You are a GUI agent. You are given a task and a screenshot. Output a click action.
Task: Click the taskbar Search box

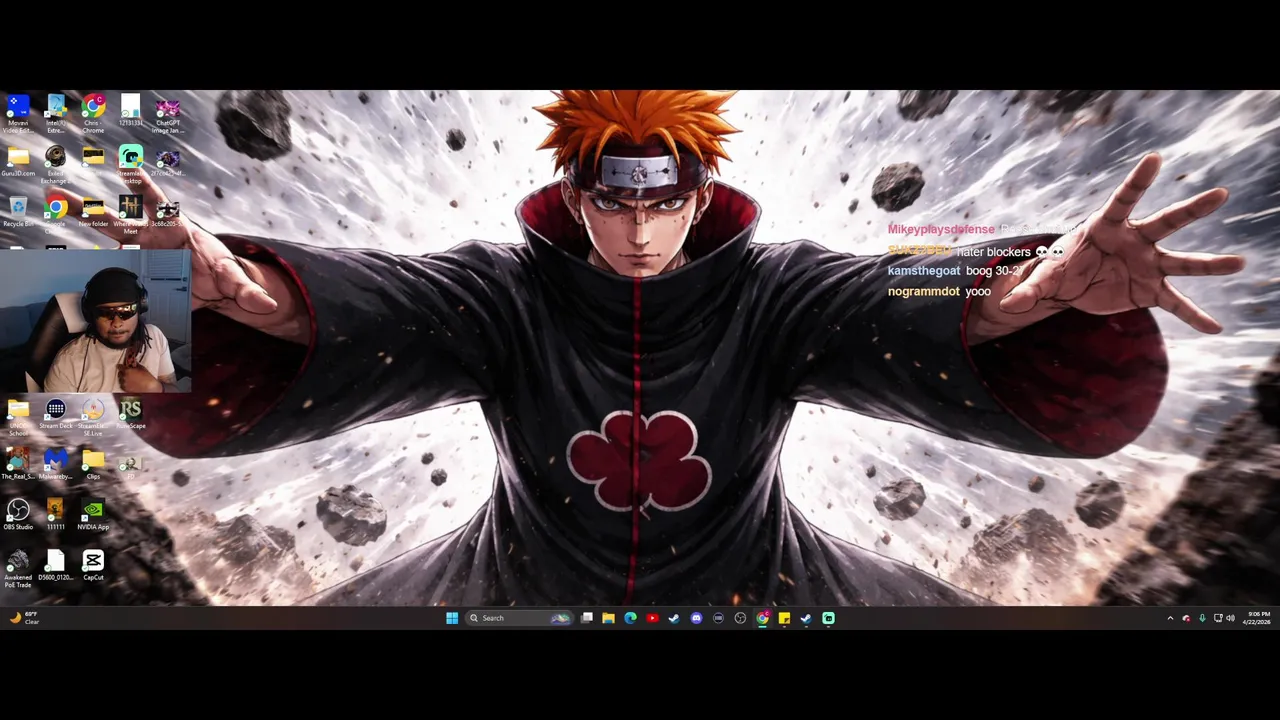point(520,618)
